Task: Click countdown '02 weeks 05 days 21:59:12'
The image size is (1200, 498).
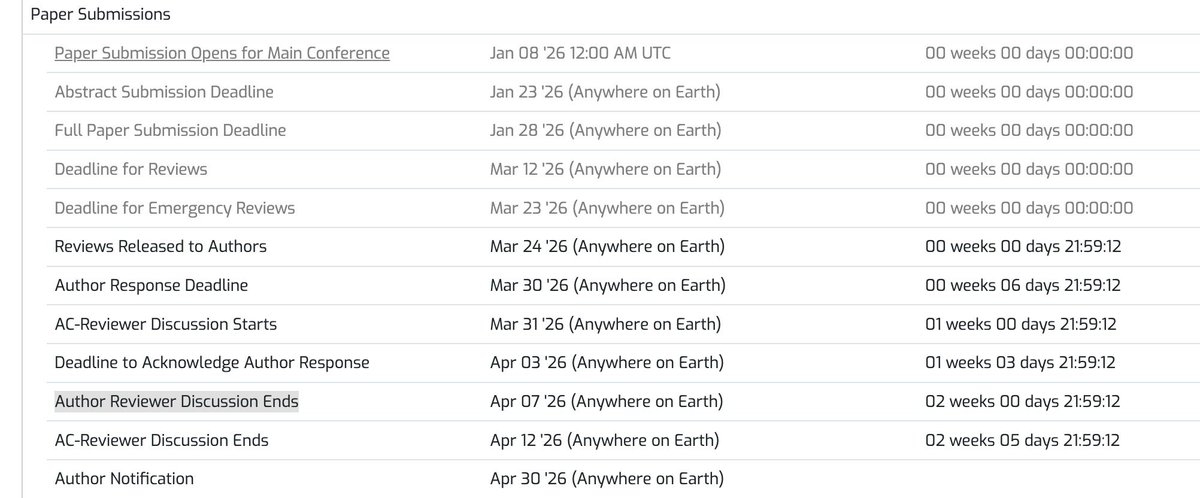Action: [x=1022, y=440]
